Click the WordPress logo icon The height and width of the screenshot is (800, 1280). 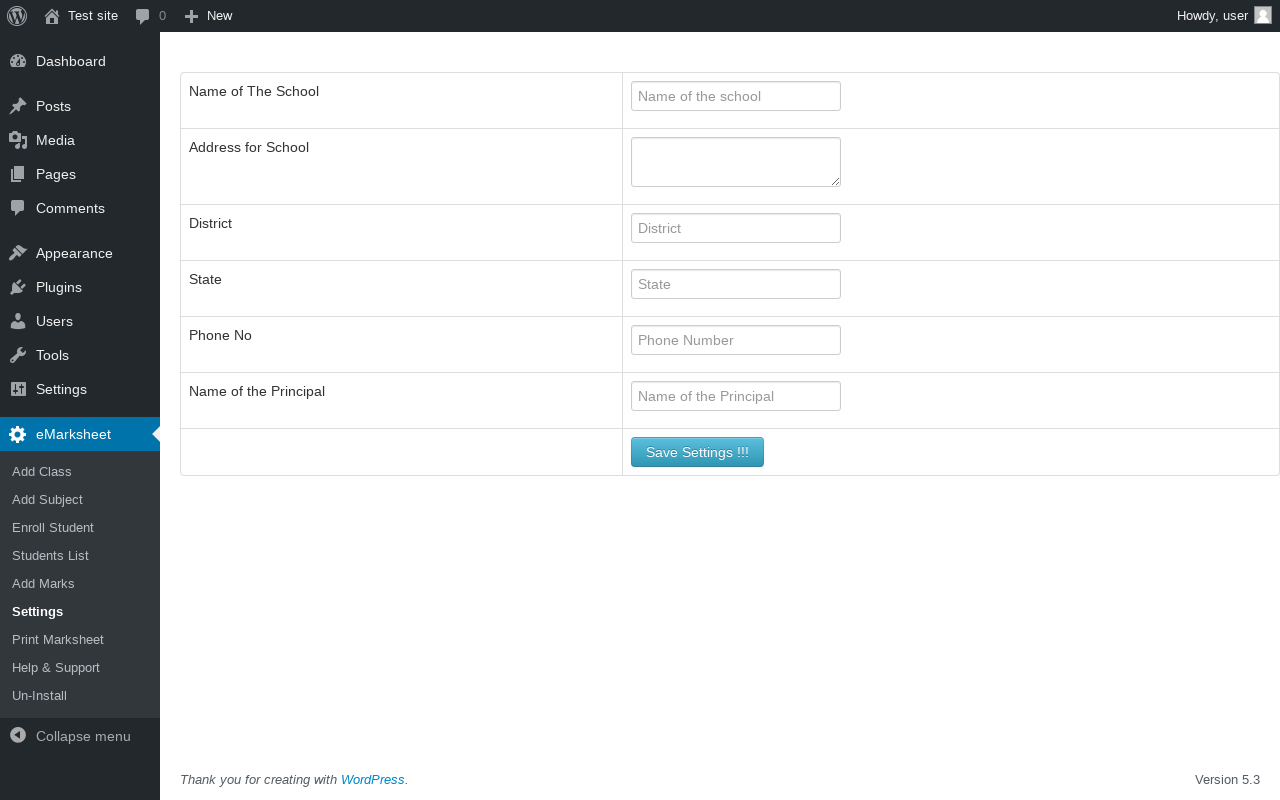tap(17, 16)
